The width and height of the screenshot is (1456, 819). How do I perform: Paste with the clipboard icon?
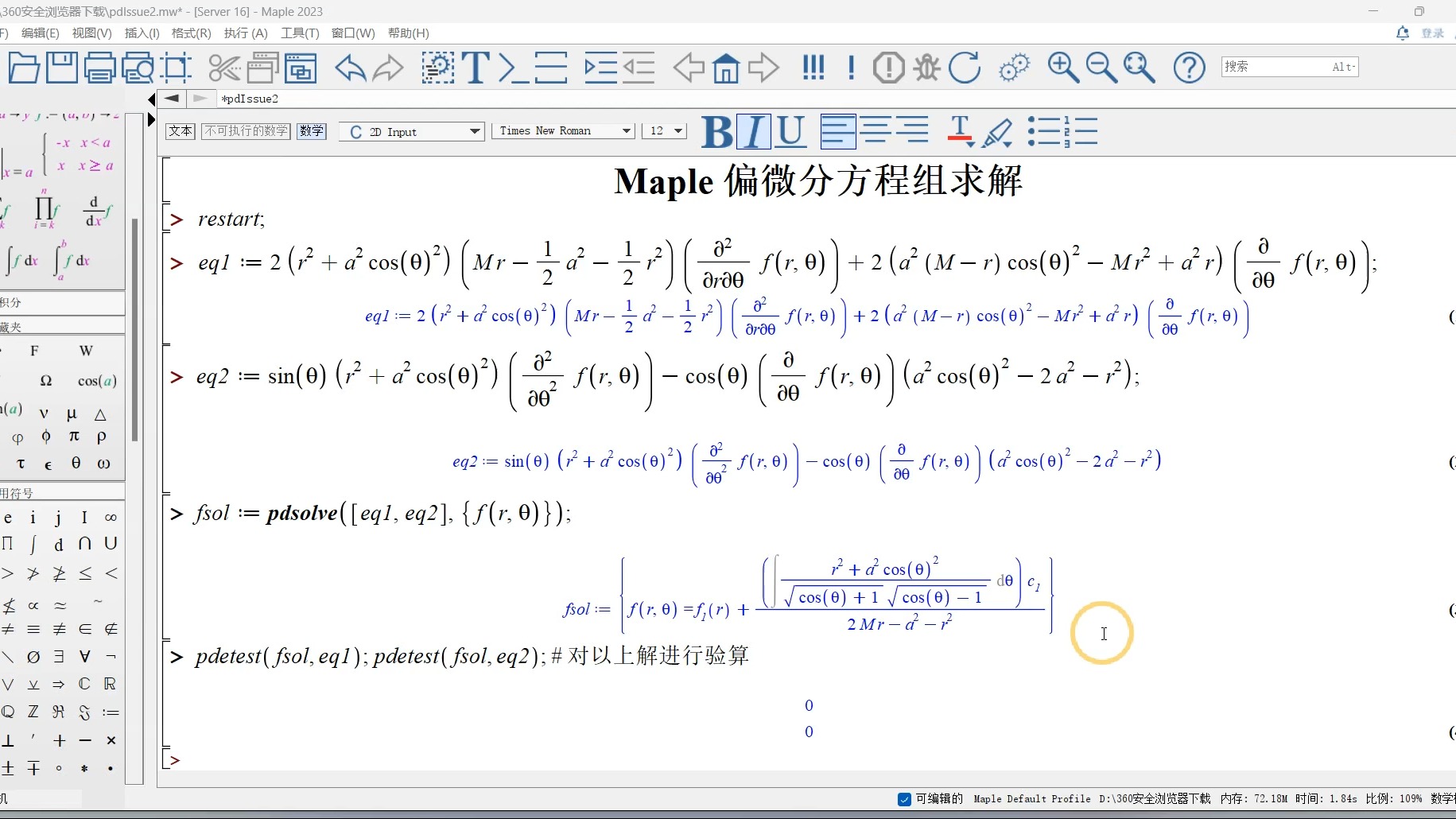click(x=301, y=68)
